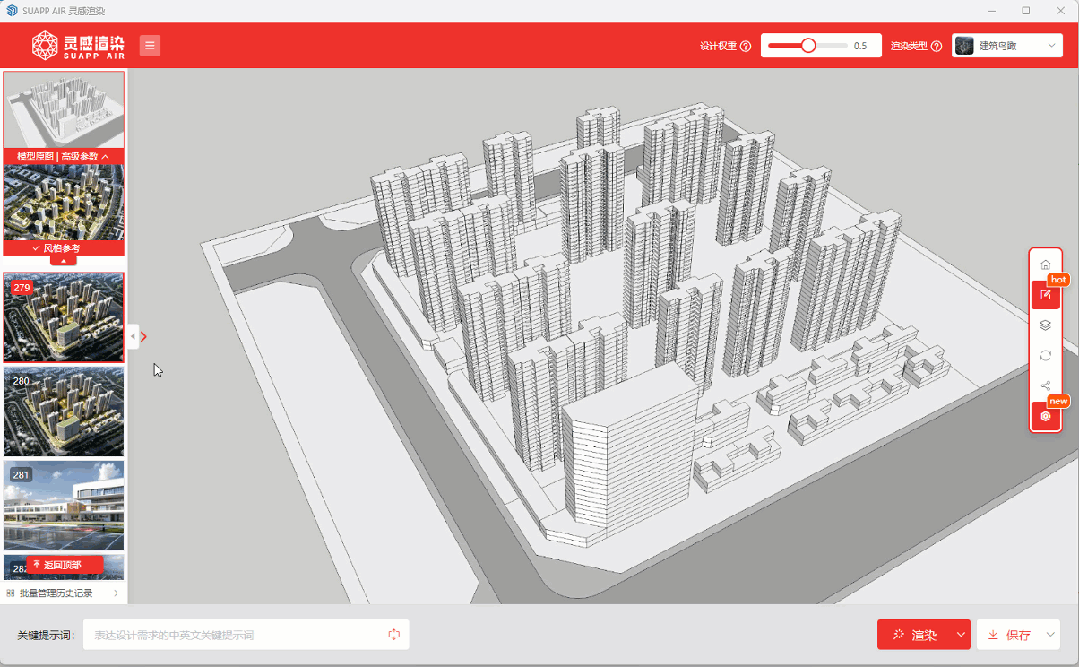Click the help icon beside 设计权重
The width and height of the screenshot is (1079, 667).
point(745,46)
